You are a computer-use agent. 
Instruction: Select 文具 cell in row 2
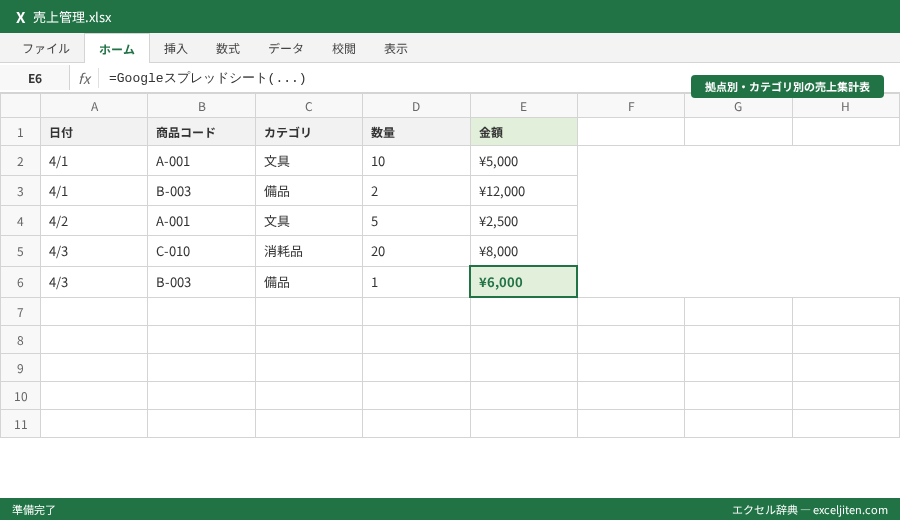pos(309,161)
